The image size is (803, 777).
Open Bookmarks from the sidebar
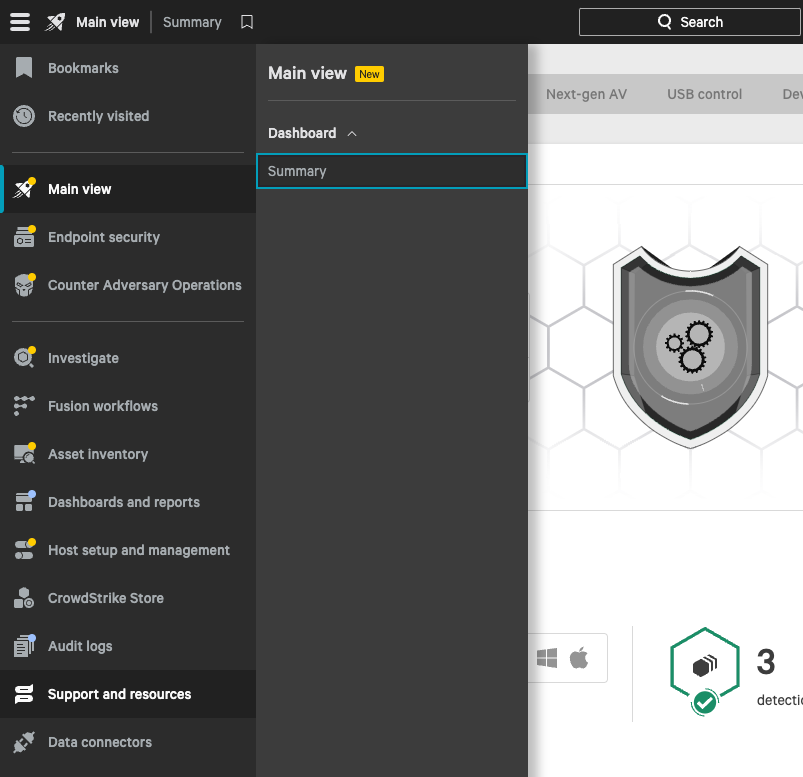[x=83, y=68]
